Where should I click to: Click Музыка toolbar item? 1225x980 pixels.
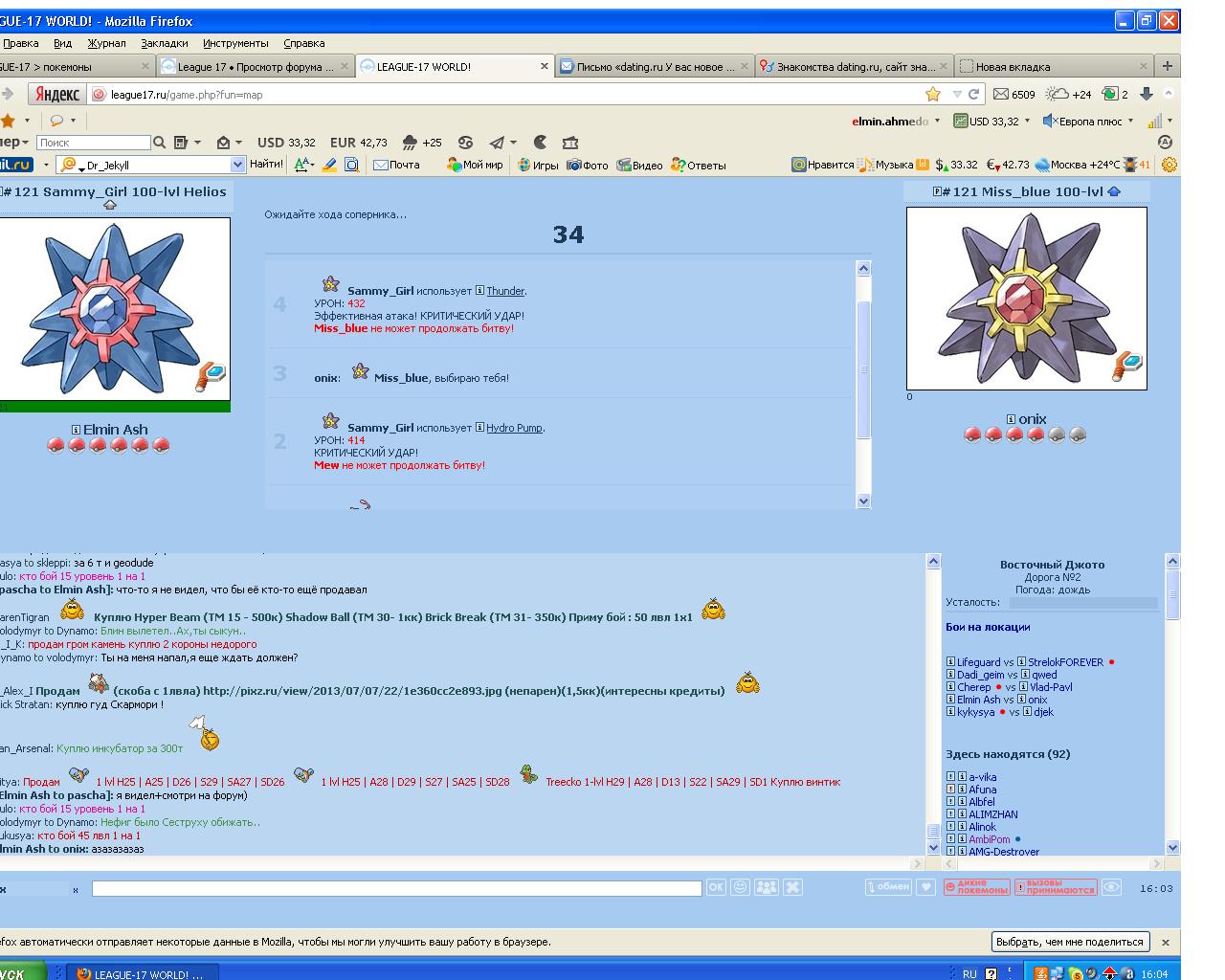pyautogui.click(x=887, y=165)
